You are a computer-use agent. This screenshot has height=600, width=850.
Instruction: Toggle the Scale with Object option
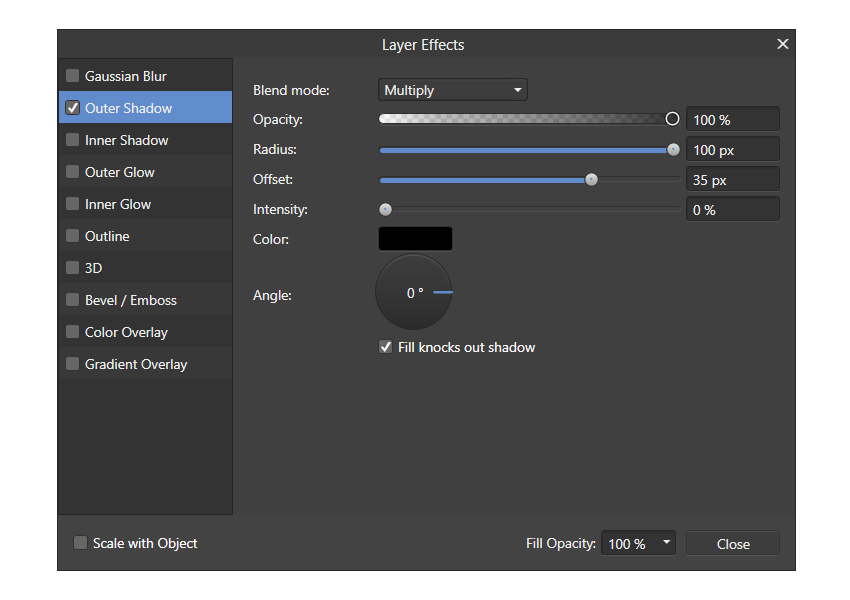click(79, 542)
